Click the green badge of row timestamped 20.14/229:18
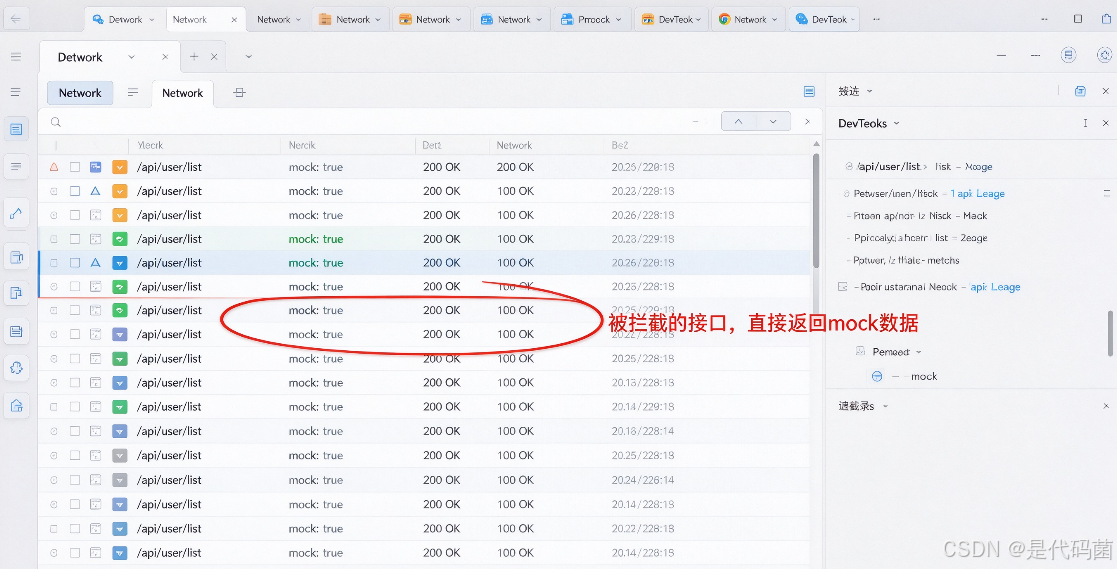1117x569 pixels. 120,407
